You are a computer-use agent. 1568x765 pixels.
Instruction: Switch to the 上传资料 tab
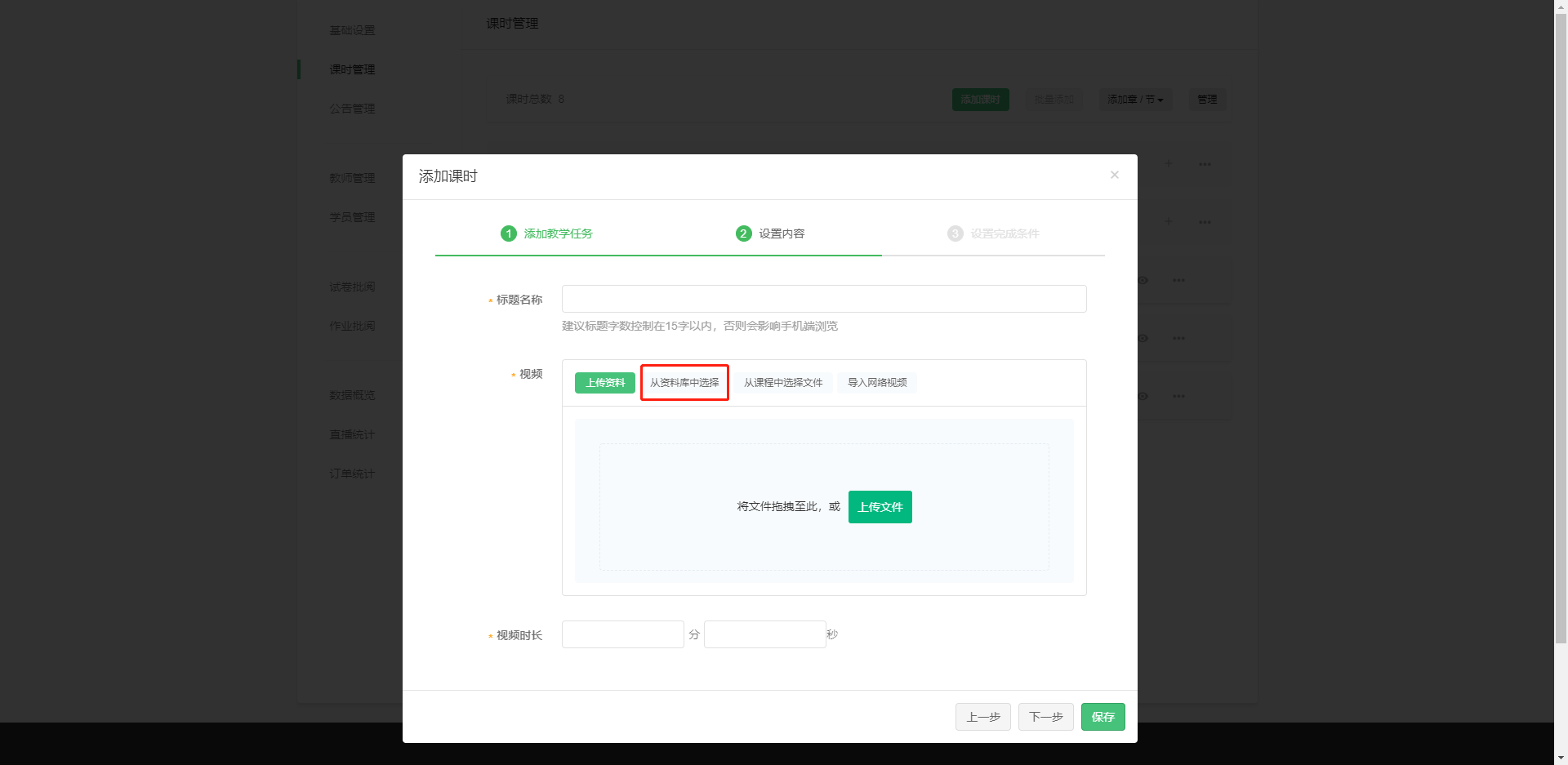(x=605, y=383)
